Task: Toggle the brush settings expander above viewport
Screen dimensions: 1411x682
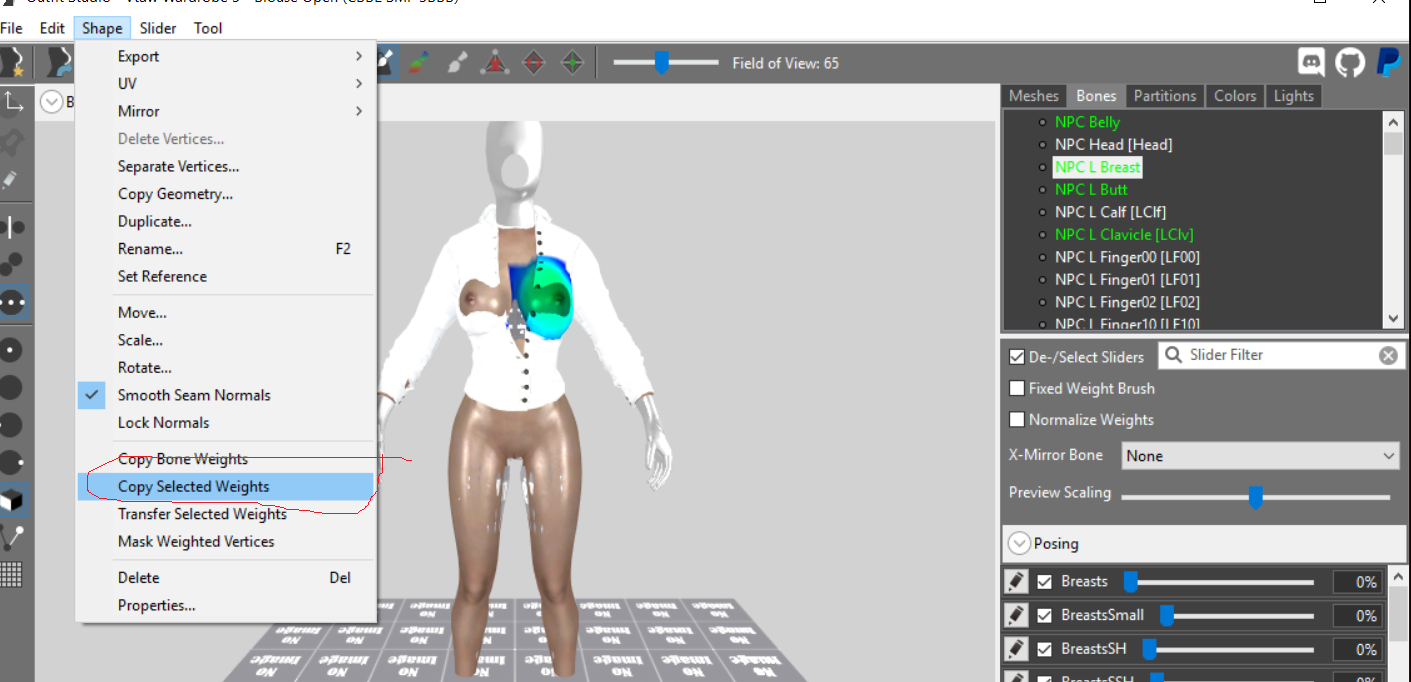Action: [51, 102]
